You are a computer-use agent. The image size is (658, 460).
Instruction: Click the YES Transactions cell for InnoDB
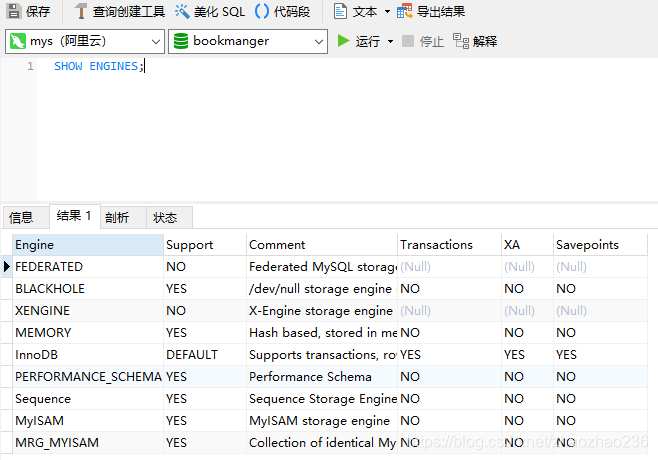click(x=449, y=355)
